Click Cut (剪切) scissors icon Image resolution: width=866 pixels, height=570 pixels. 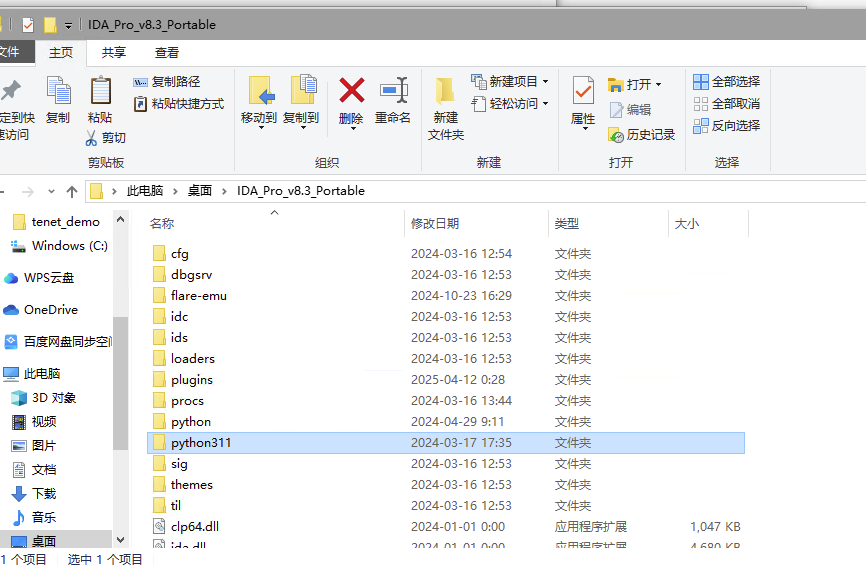tap(106, 138)
